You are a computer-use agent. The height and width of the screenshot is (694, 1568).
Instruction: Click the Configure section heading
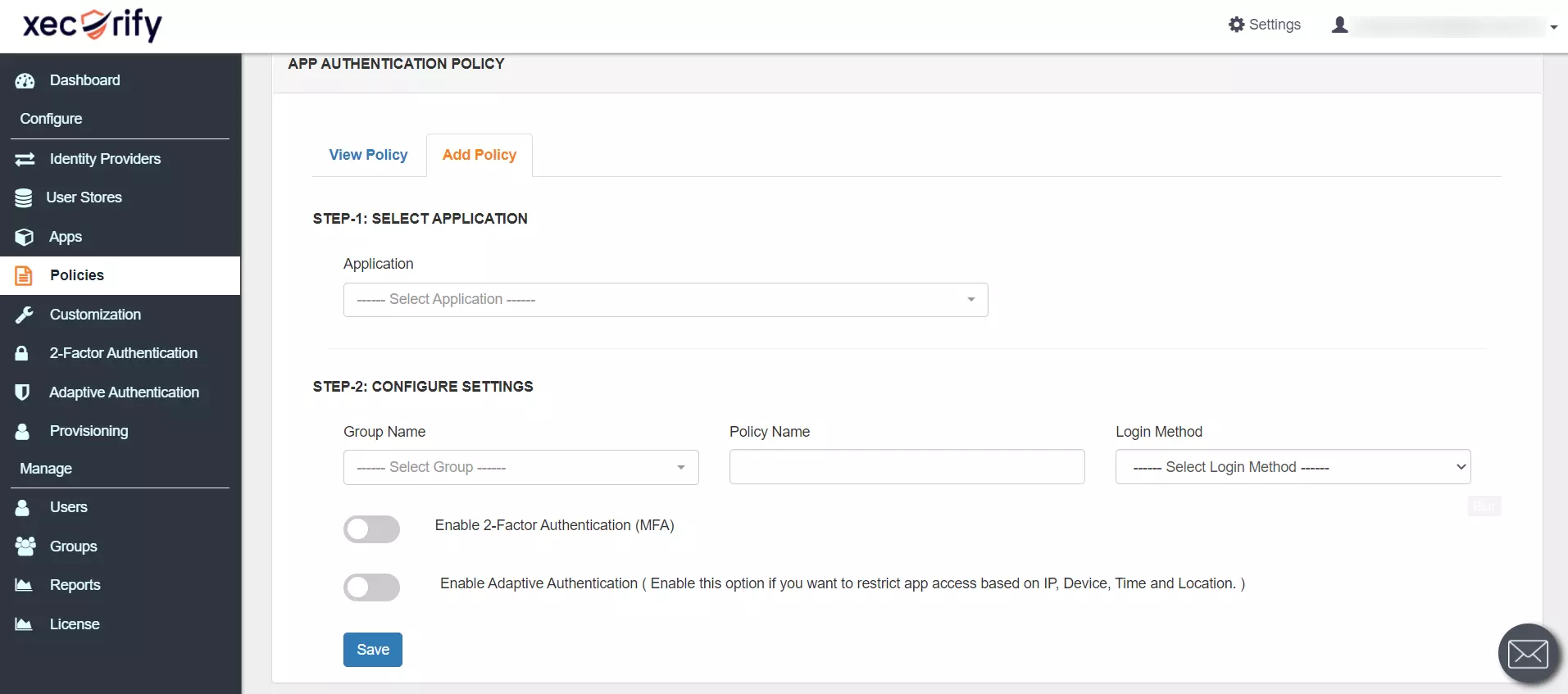tap(51, 119)
